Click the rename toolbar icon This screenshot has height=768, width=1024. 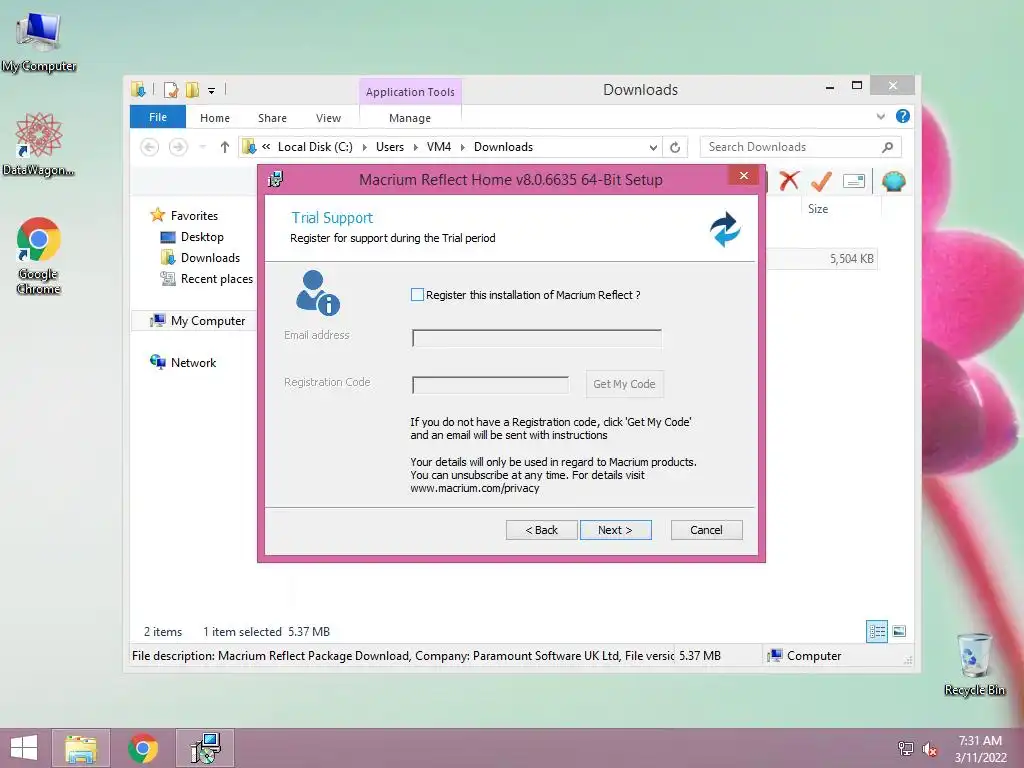[x=854, y=181]
